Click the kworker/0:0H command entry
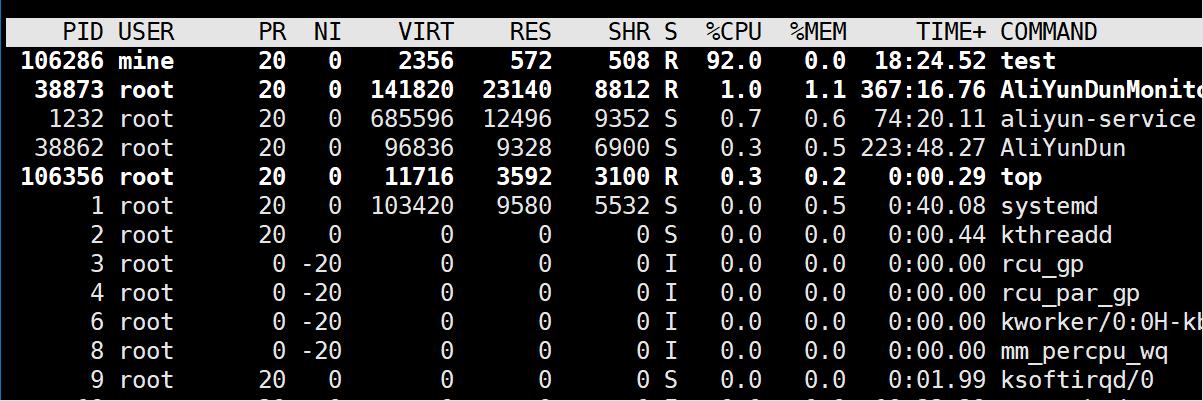The width and height of the screenshot is (1203, 401). (1102, 323)
